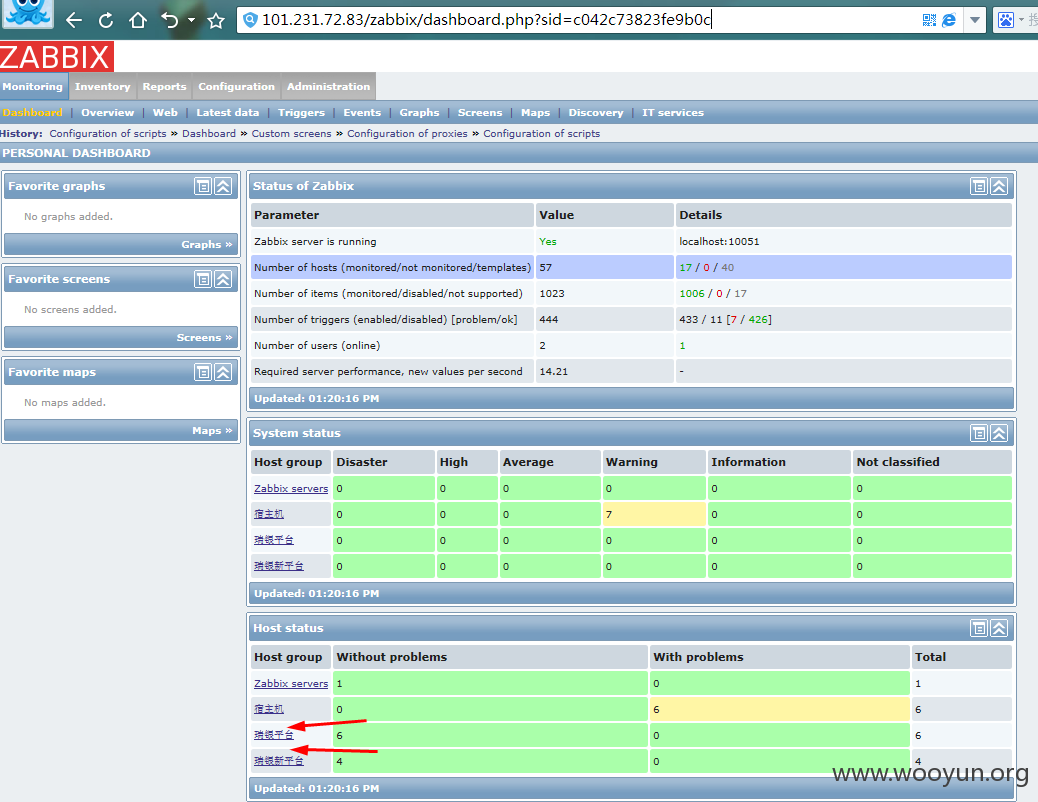Click the Screens » link
1038x802 pixels.
pos(205,338)
